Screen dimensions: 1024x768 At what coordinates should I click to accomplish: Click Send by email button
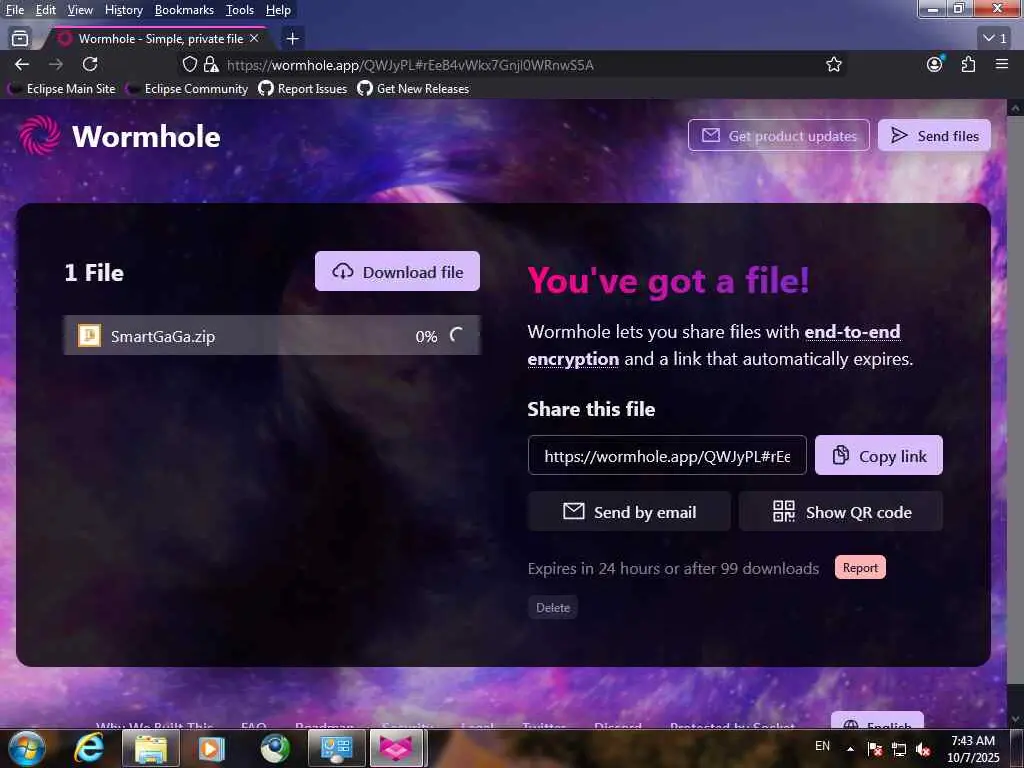tap(629, 511)
